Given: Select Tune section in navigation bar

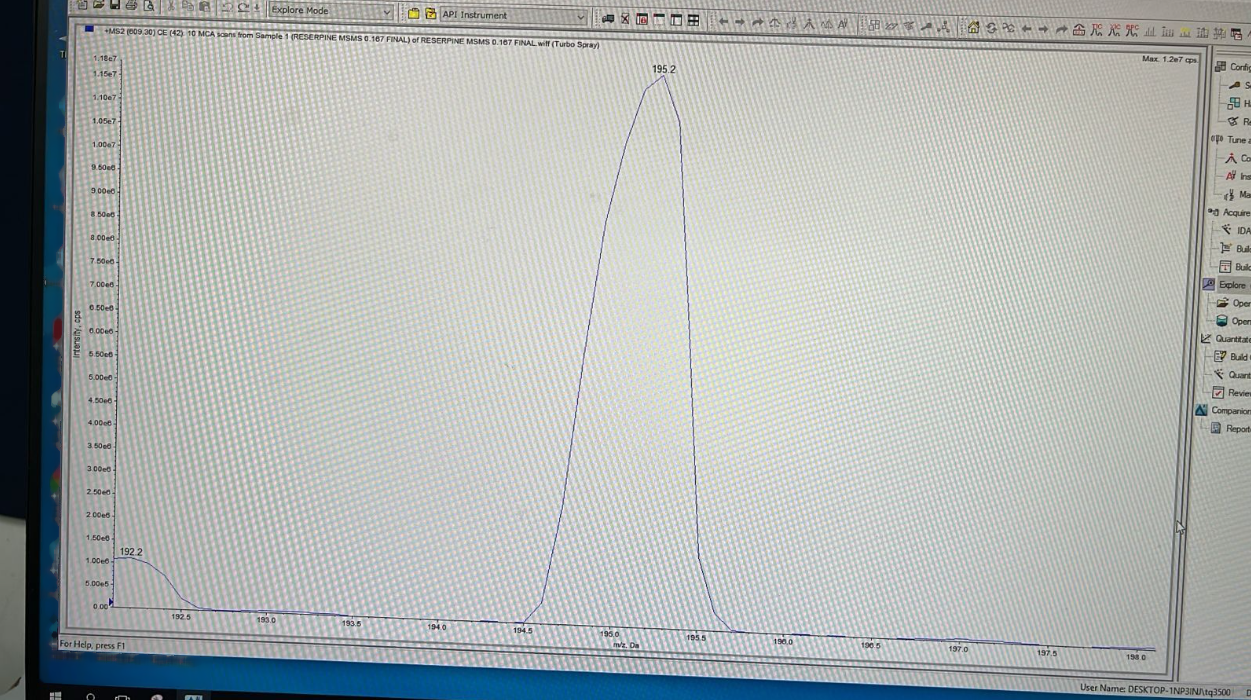Looking at the screenshot, I should pos(1231,140).
